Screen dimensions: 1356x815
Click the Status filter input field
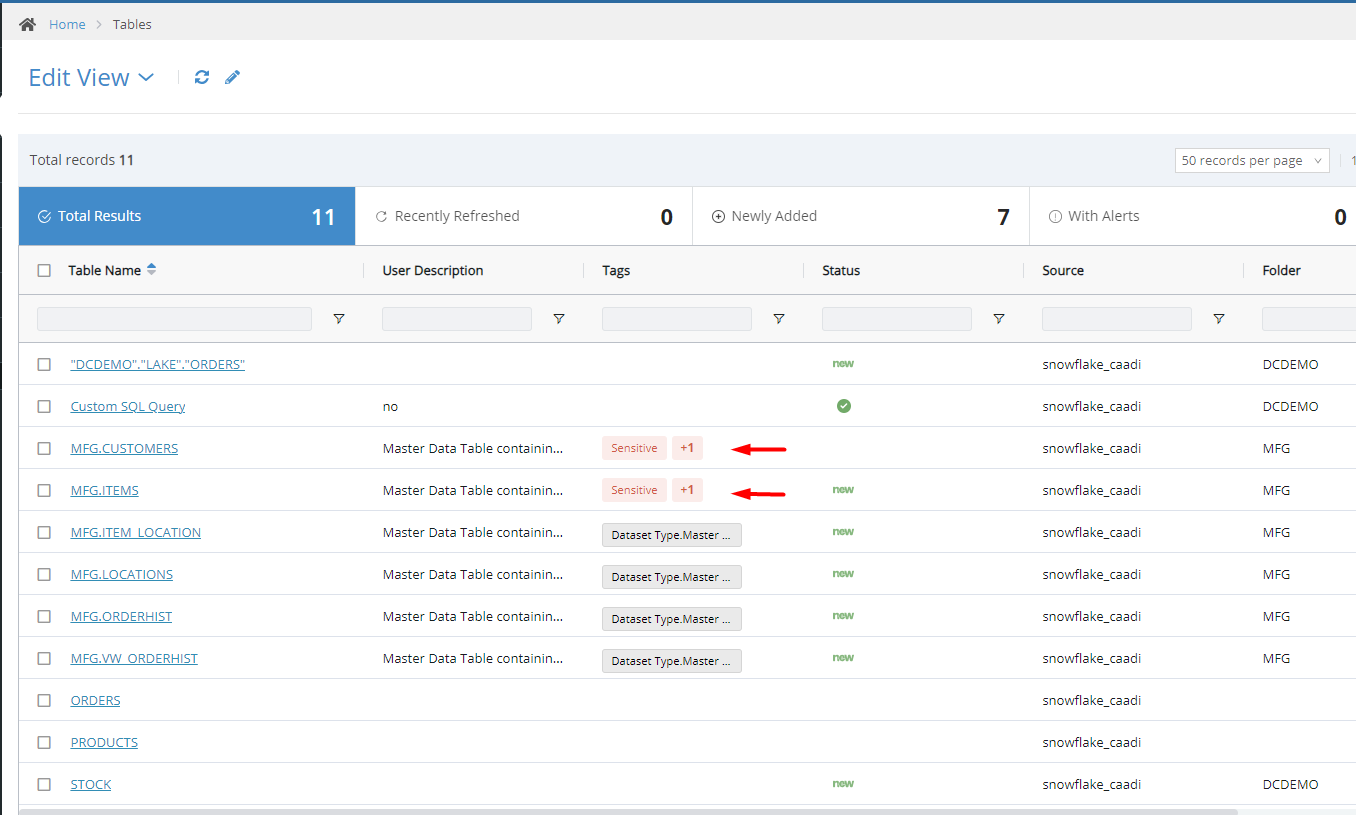897,319
